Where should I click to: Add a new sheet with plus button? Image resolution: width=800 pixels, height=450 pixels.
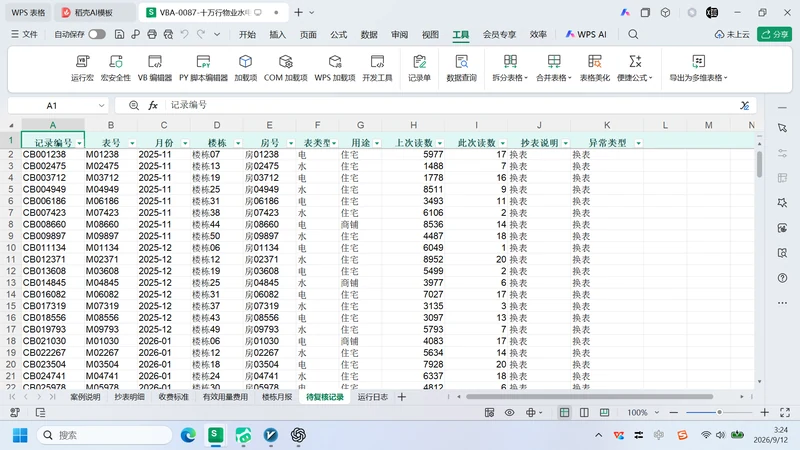pos(402,397)
